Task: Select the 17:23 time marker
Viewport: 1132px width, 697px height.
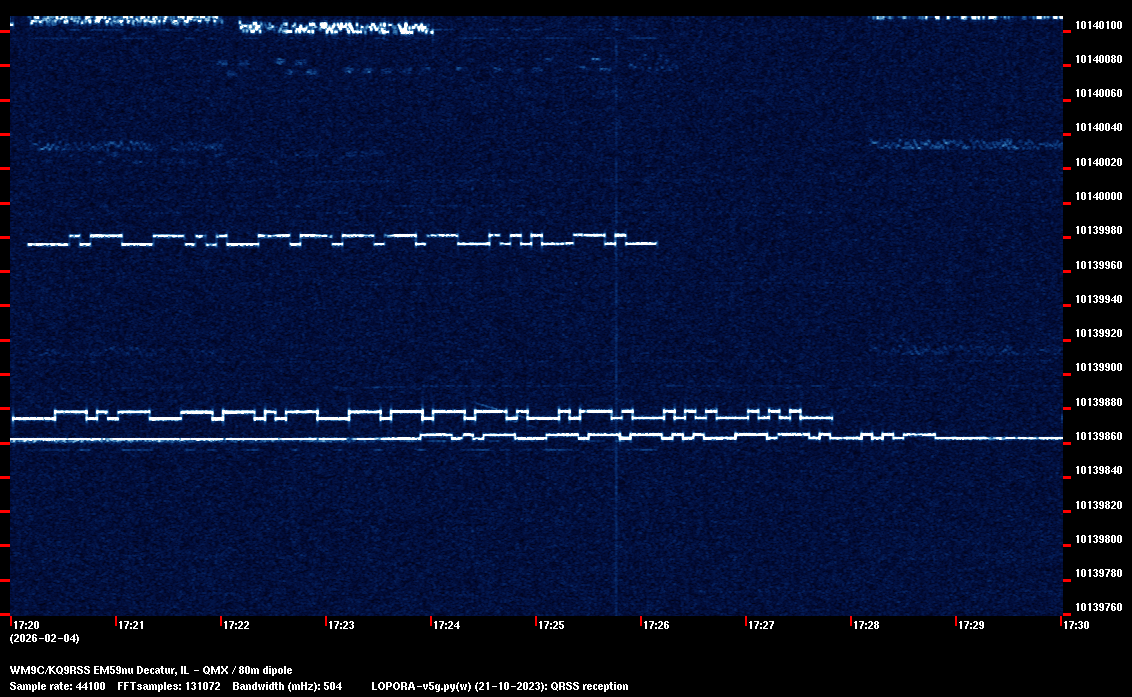Action: coord(340,625)
